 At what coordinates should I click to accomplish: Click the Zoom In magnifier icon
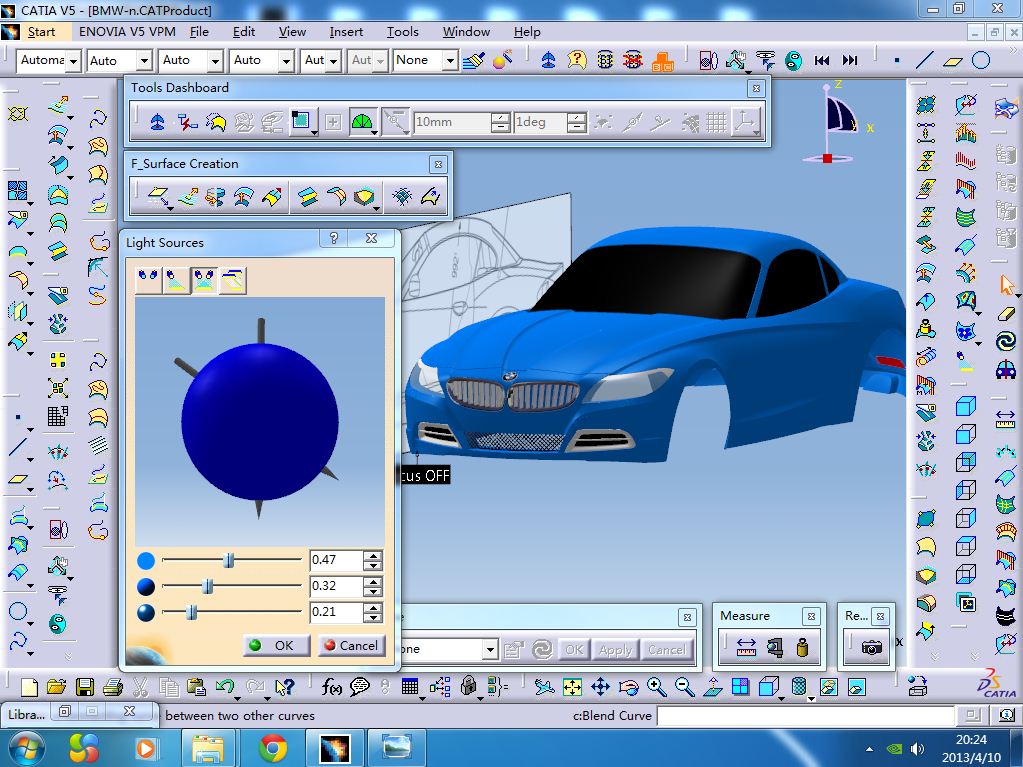656,687
